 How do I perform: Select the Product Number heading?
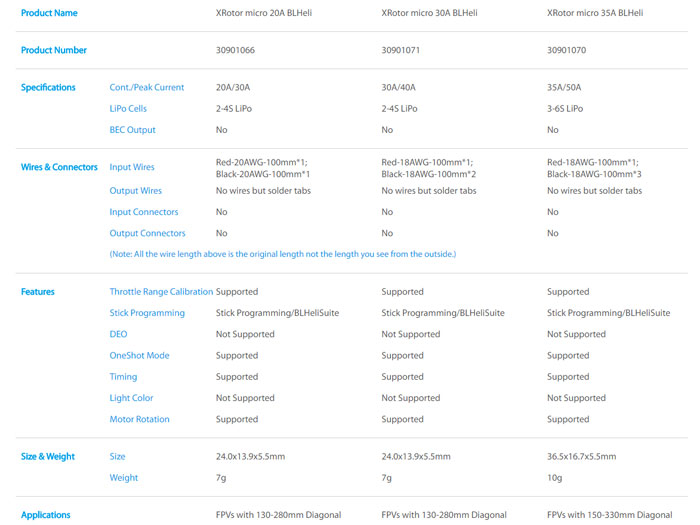[54, 50]
